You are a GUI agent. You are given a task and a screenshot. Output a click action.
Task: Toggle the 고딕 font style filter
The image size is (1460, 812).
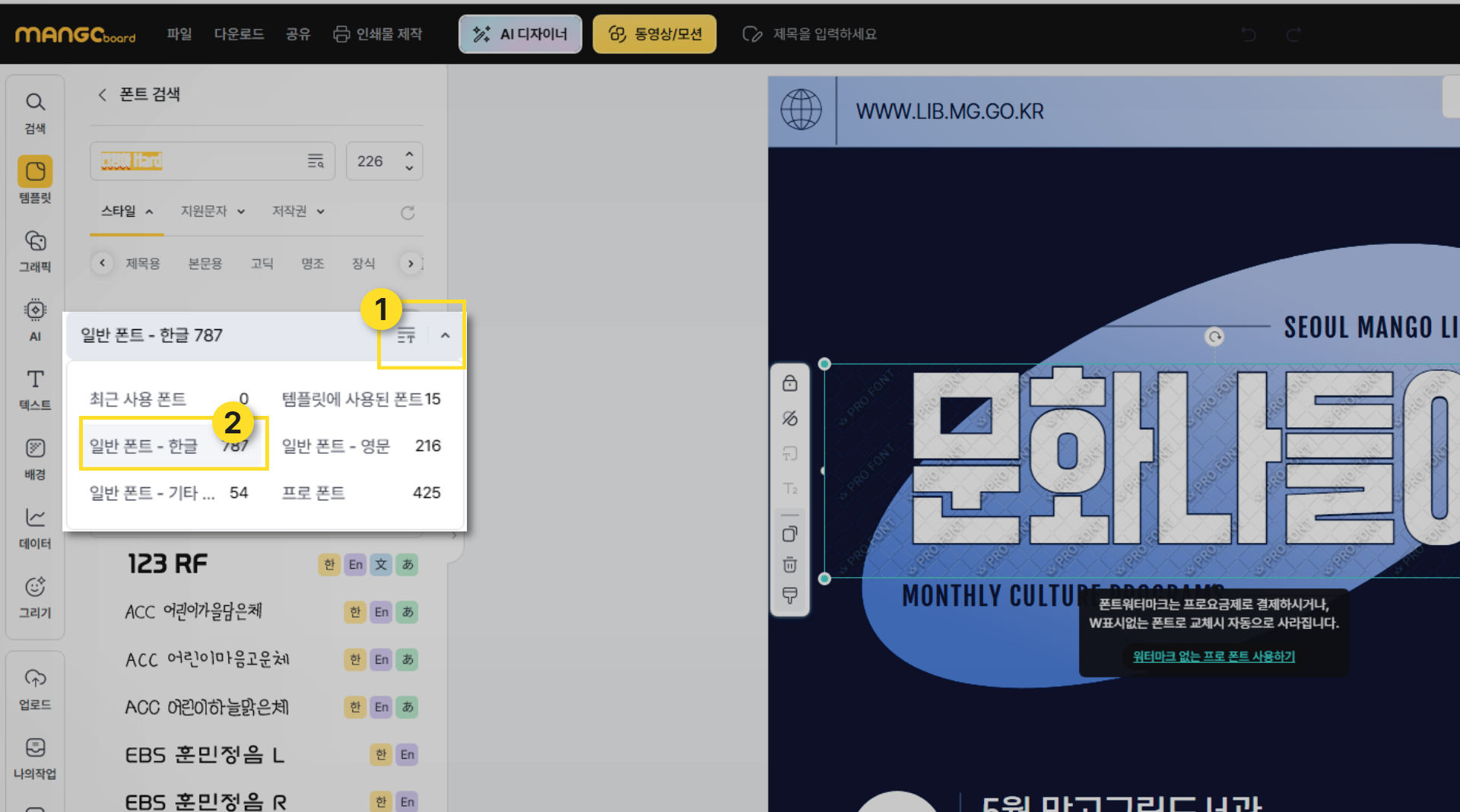pos(262,263)
